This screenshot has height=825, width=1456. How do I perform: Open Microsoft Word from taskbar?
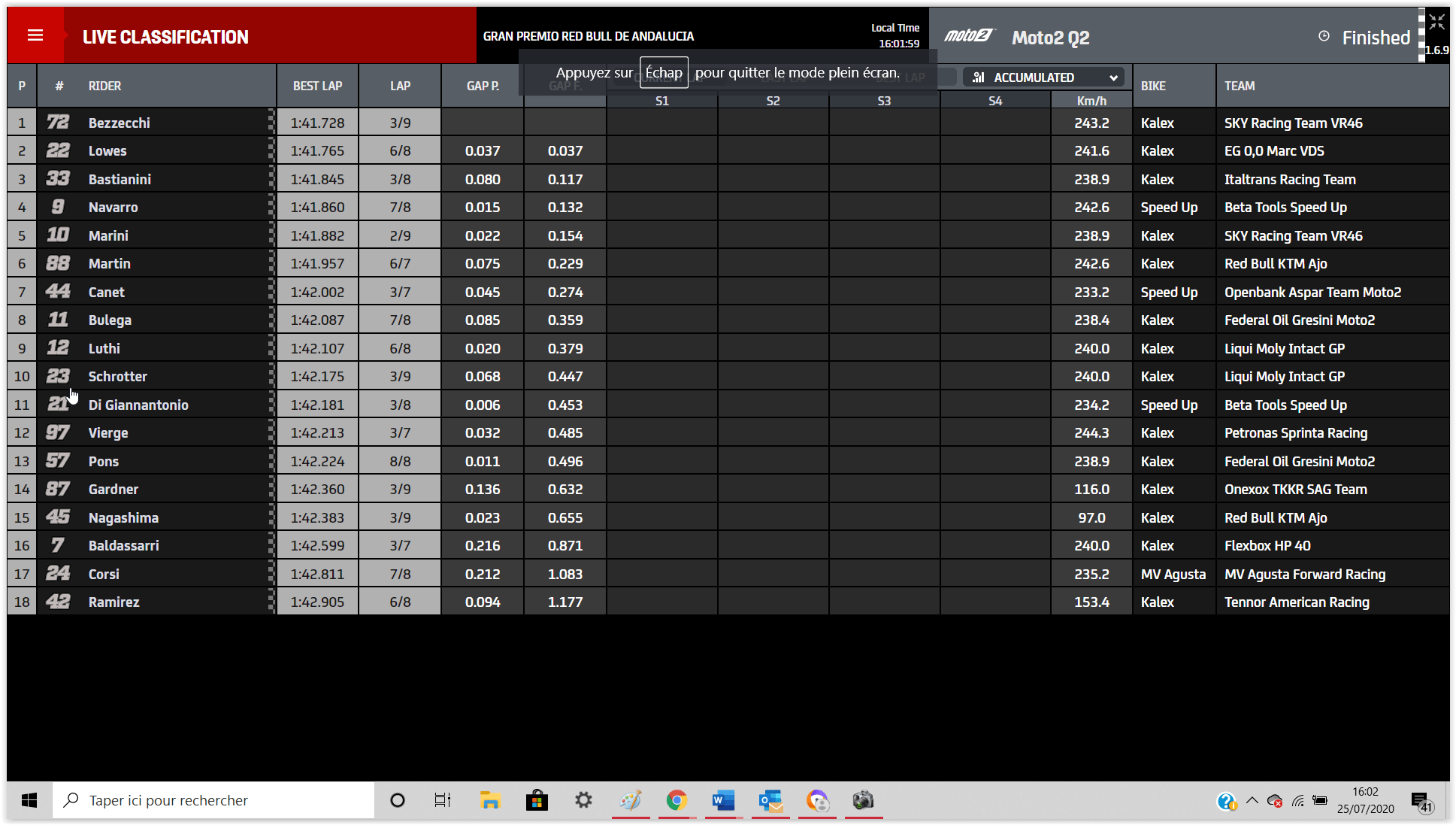[x=723, y=800]
